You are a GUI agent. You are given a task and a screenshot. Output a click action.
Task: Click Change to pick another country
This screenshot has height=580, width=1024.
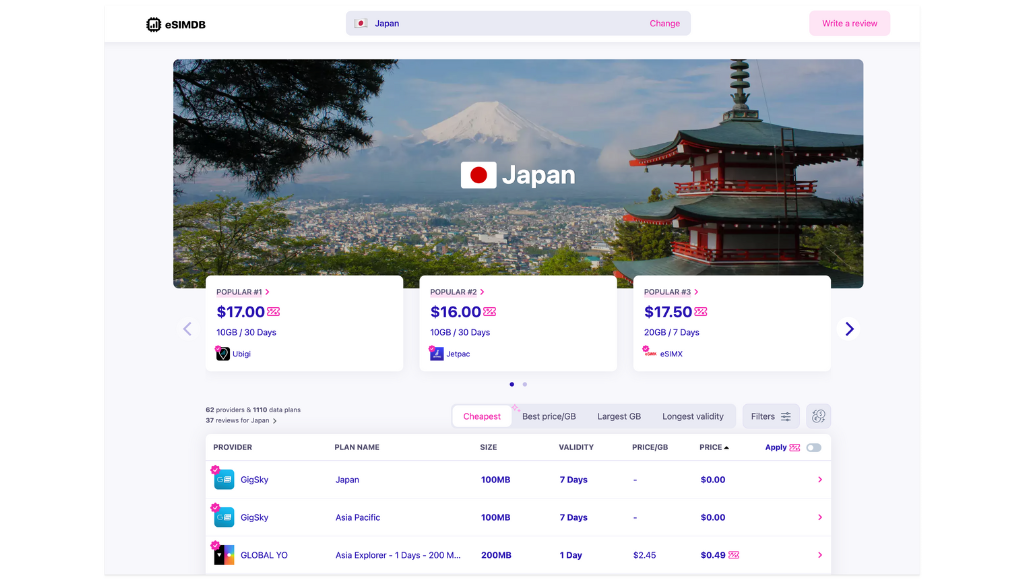click(664, 24)
